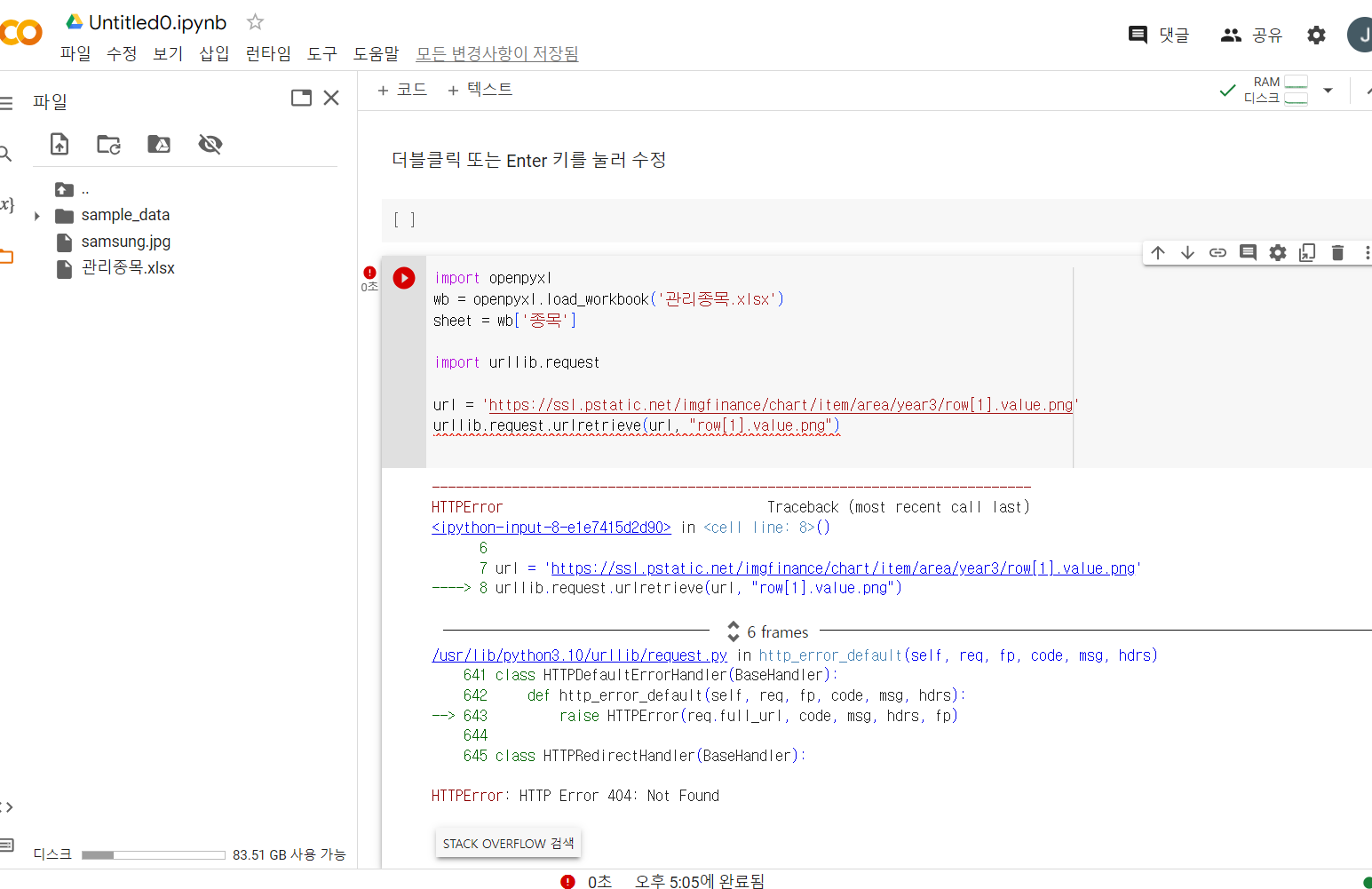Click the 공유 share button
Image resolution: width=1372 pixels, height=889 pixels.
(1251, 35)
